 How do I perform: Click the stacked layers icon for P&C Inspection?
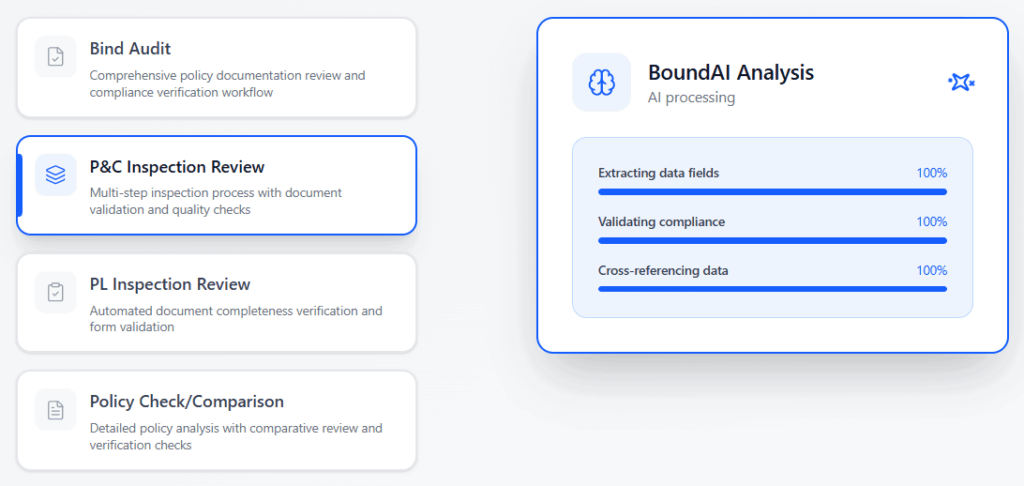point(56,175)
